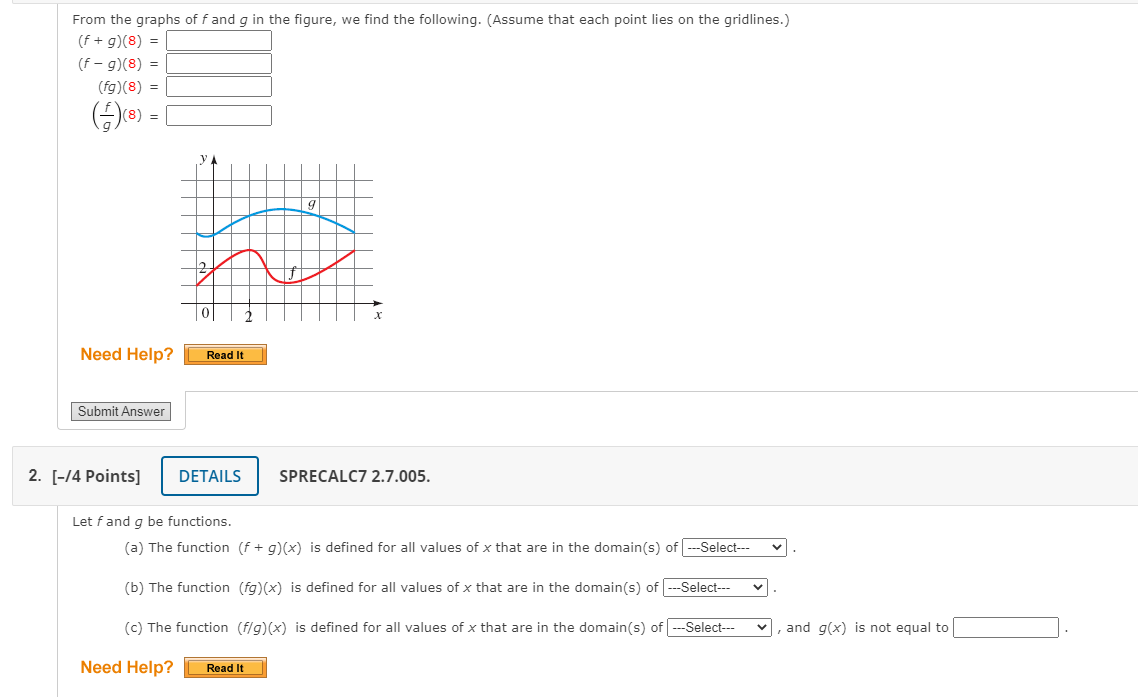Screen dimensions: 1138x697
Task: Click the g(x) not equal to answer box
Action: point(1006,627)
